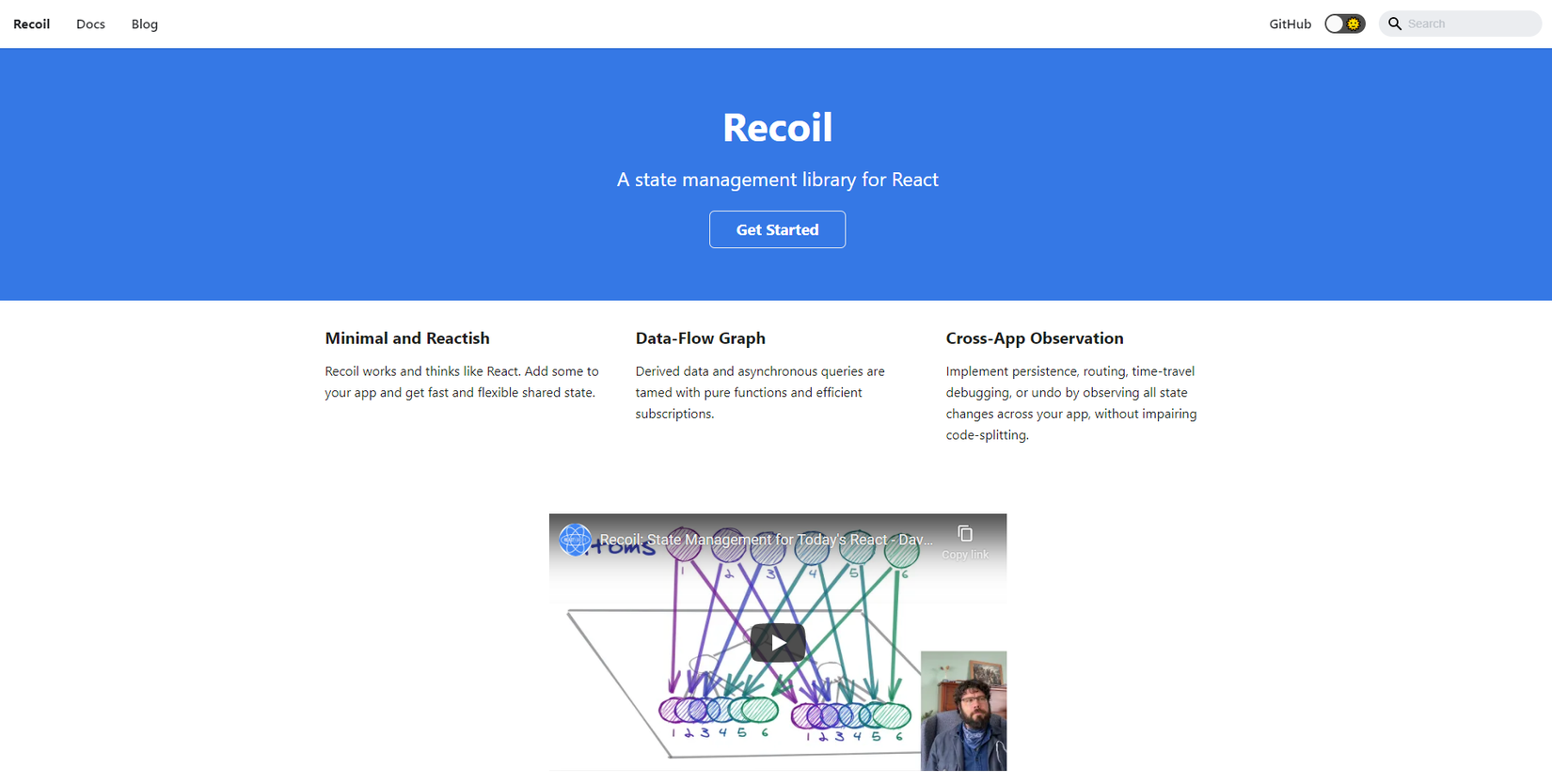Click the "Minimal and Reactish" heading
This screenshot has height=784, width=1552.
click(x=407, y=338)
